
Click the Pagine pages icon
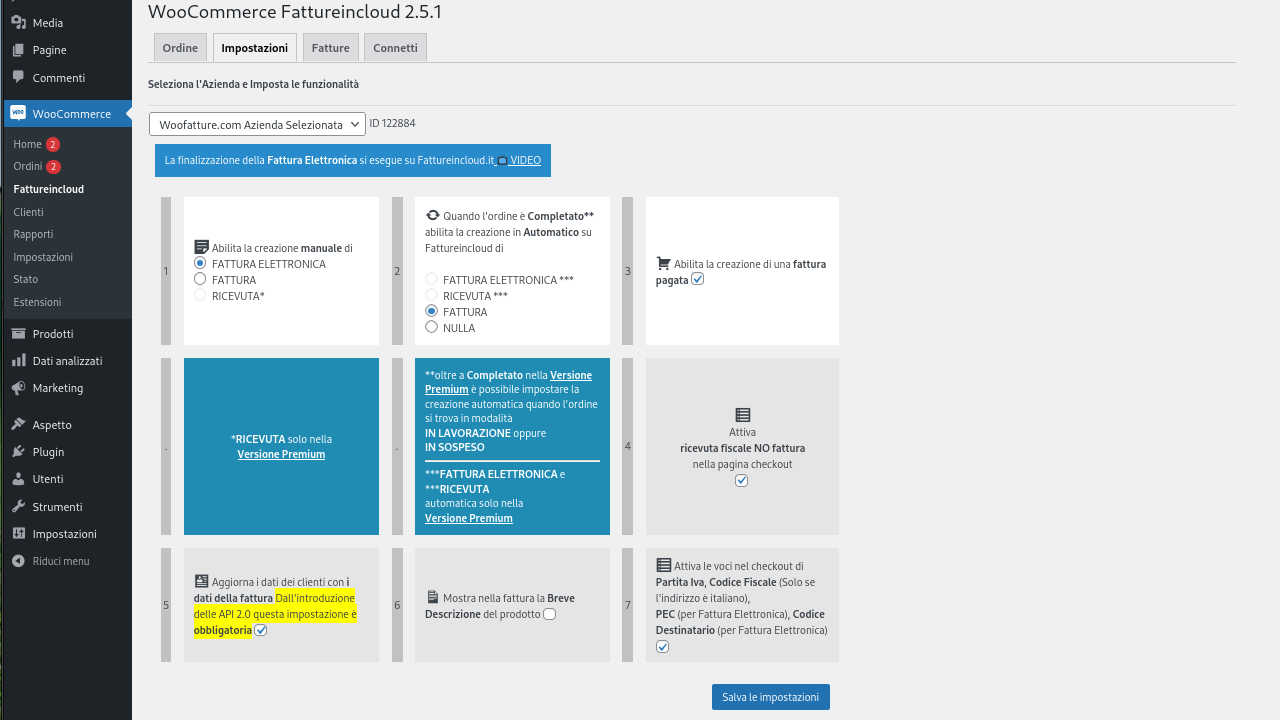click(18, 50)
